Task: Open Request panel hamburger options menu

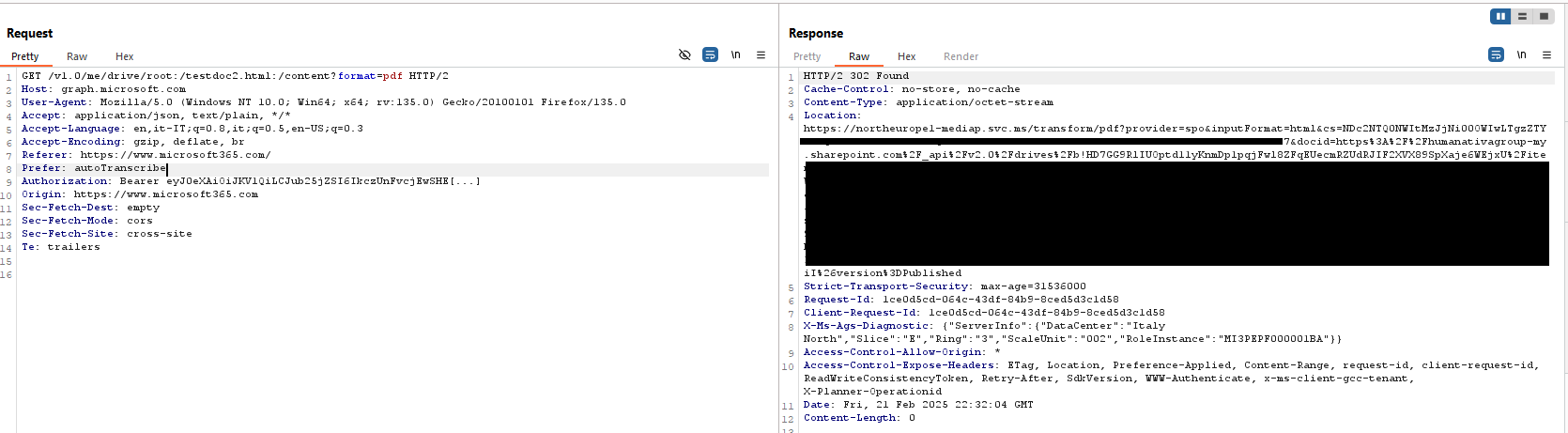Action: 761,55
